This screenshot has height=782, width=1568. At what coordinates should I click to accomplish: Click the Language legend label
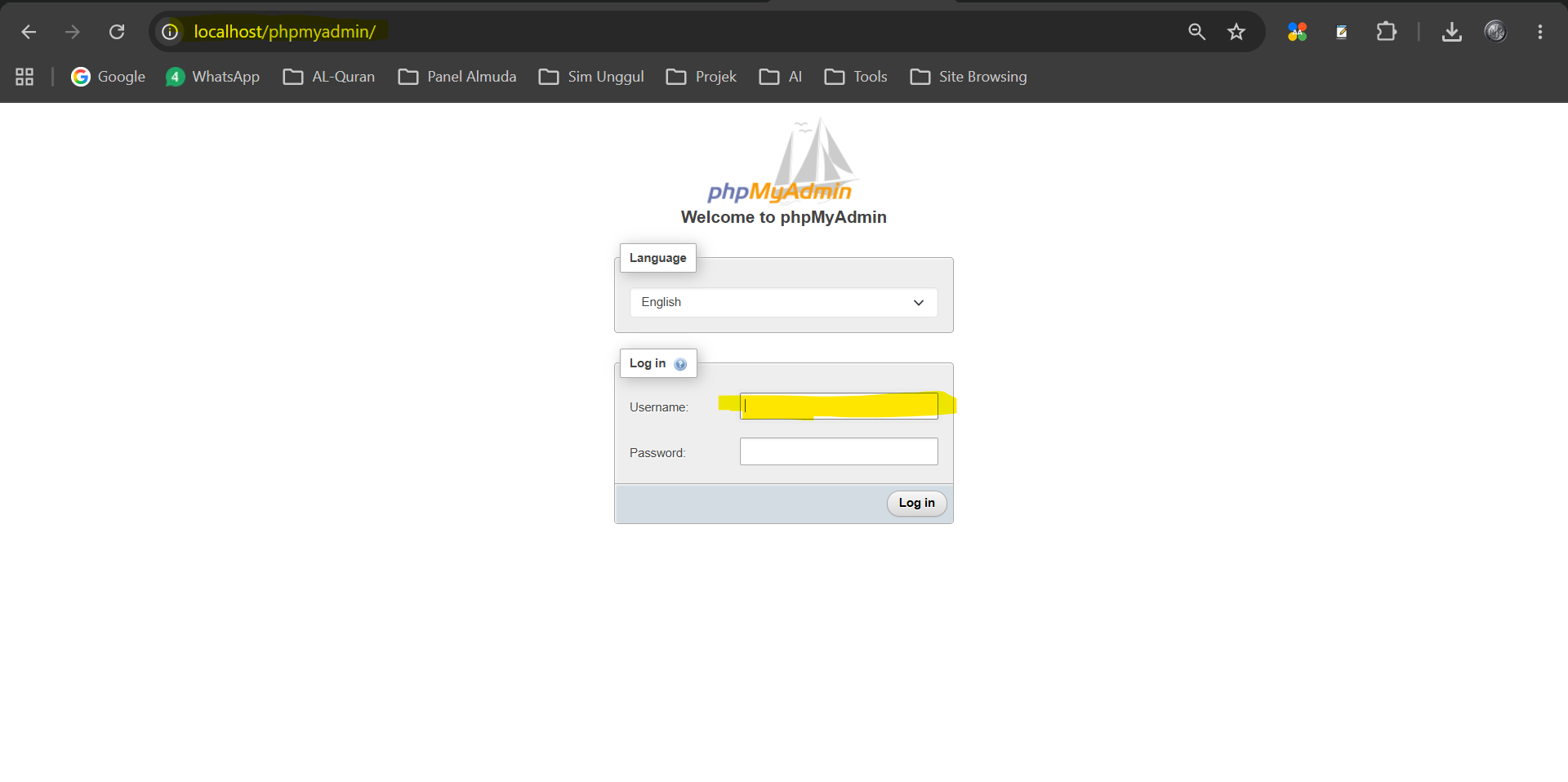(658, 258)
